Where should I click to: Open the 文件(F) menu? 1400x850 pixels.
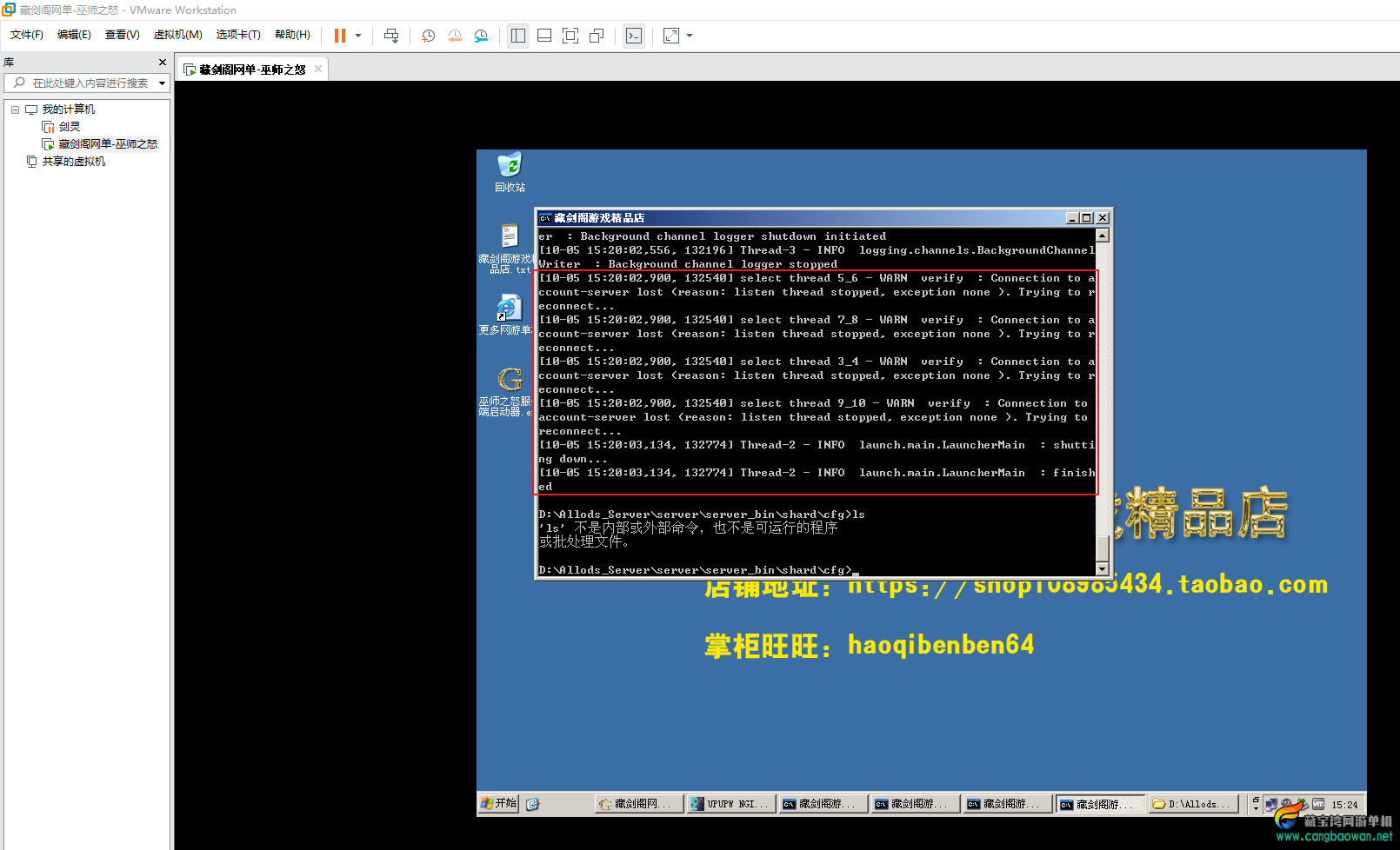(27, 35)
